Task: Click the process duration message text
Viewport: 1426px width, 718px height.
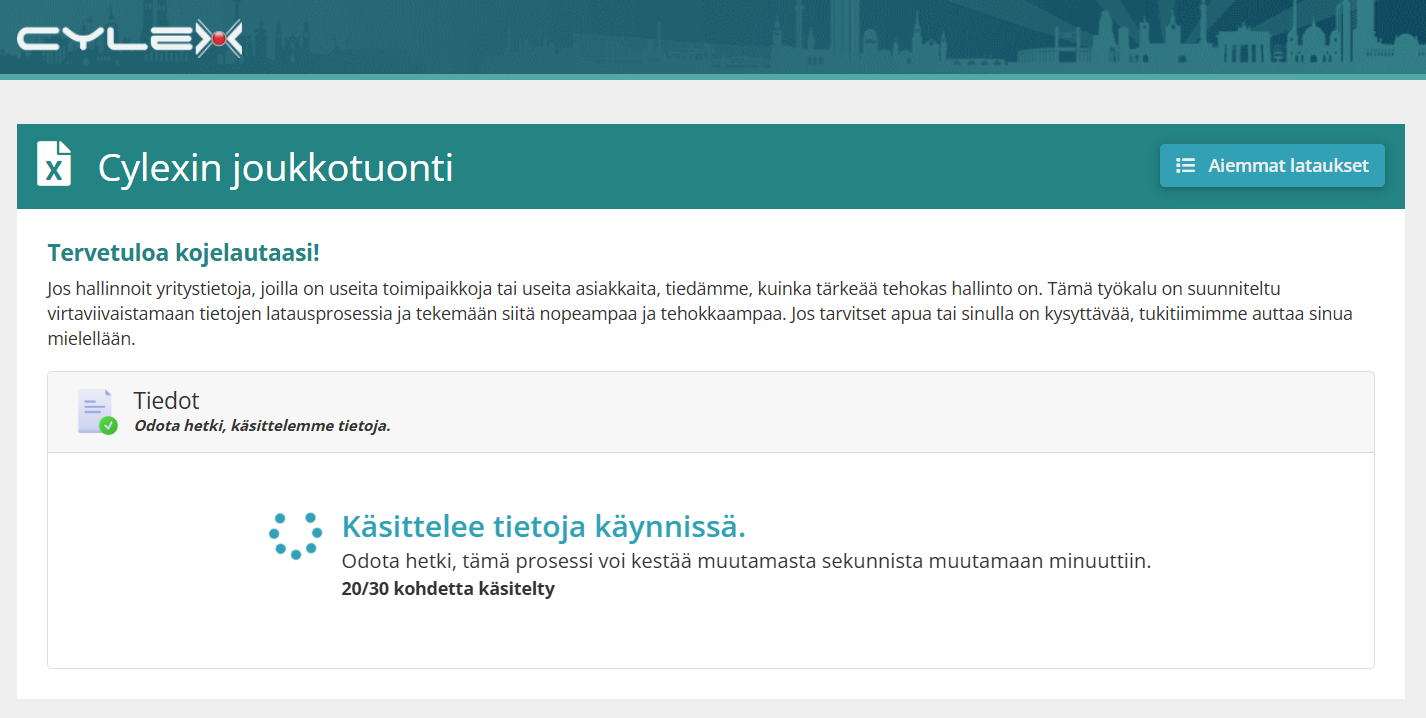Action: pos(746,561)
